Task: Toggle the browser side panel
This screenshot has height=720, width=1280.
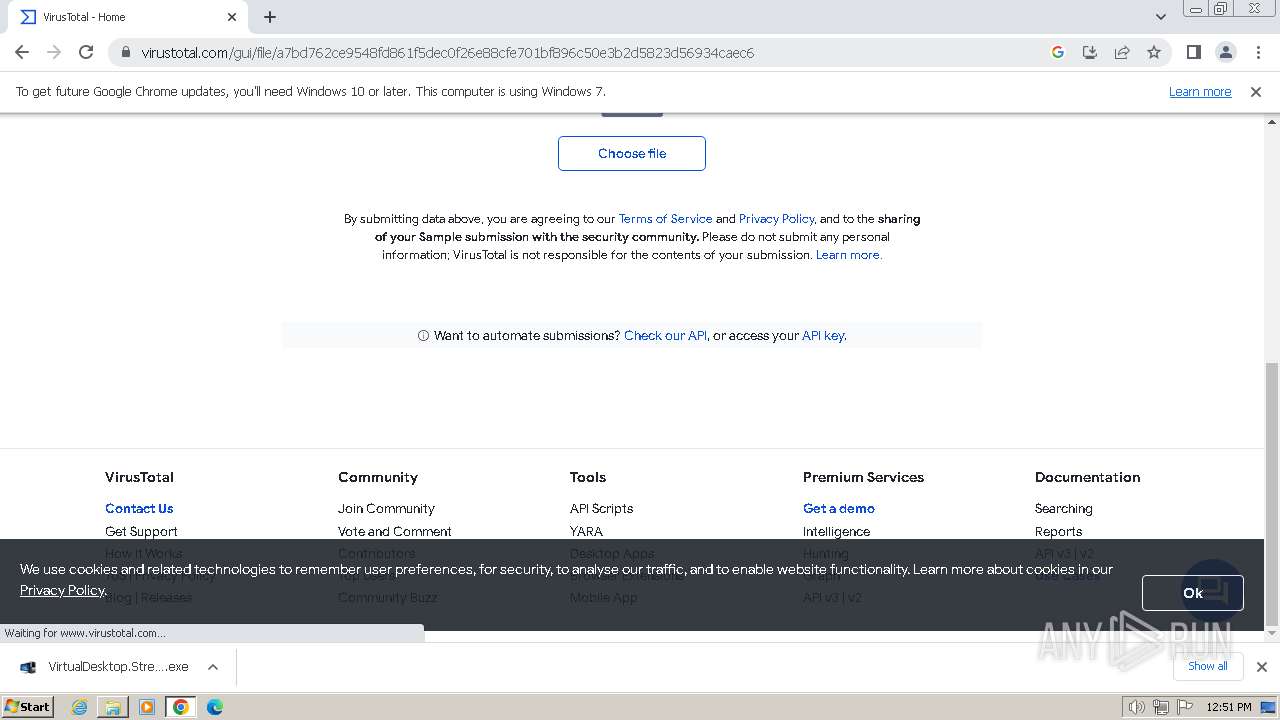Action: (1193, 52)
